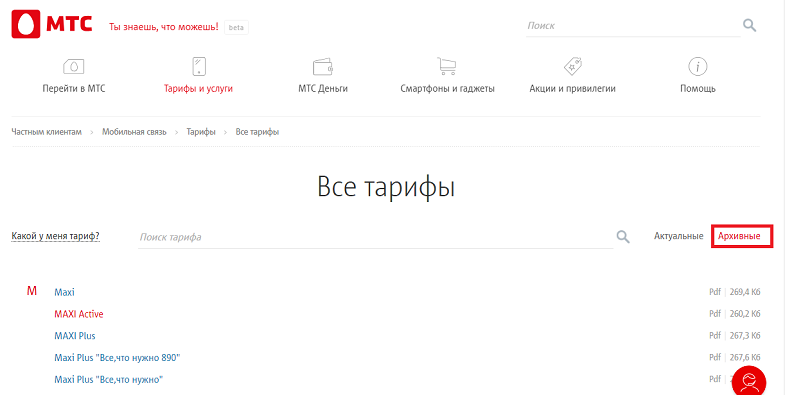
Task: Click the Мобильная связь breadcrumb
Action: pyautogui.click(x=134, y=132)
